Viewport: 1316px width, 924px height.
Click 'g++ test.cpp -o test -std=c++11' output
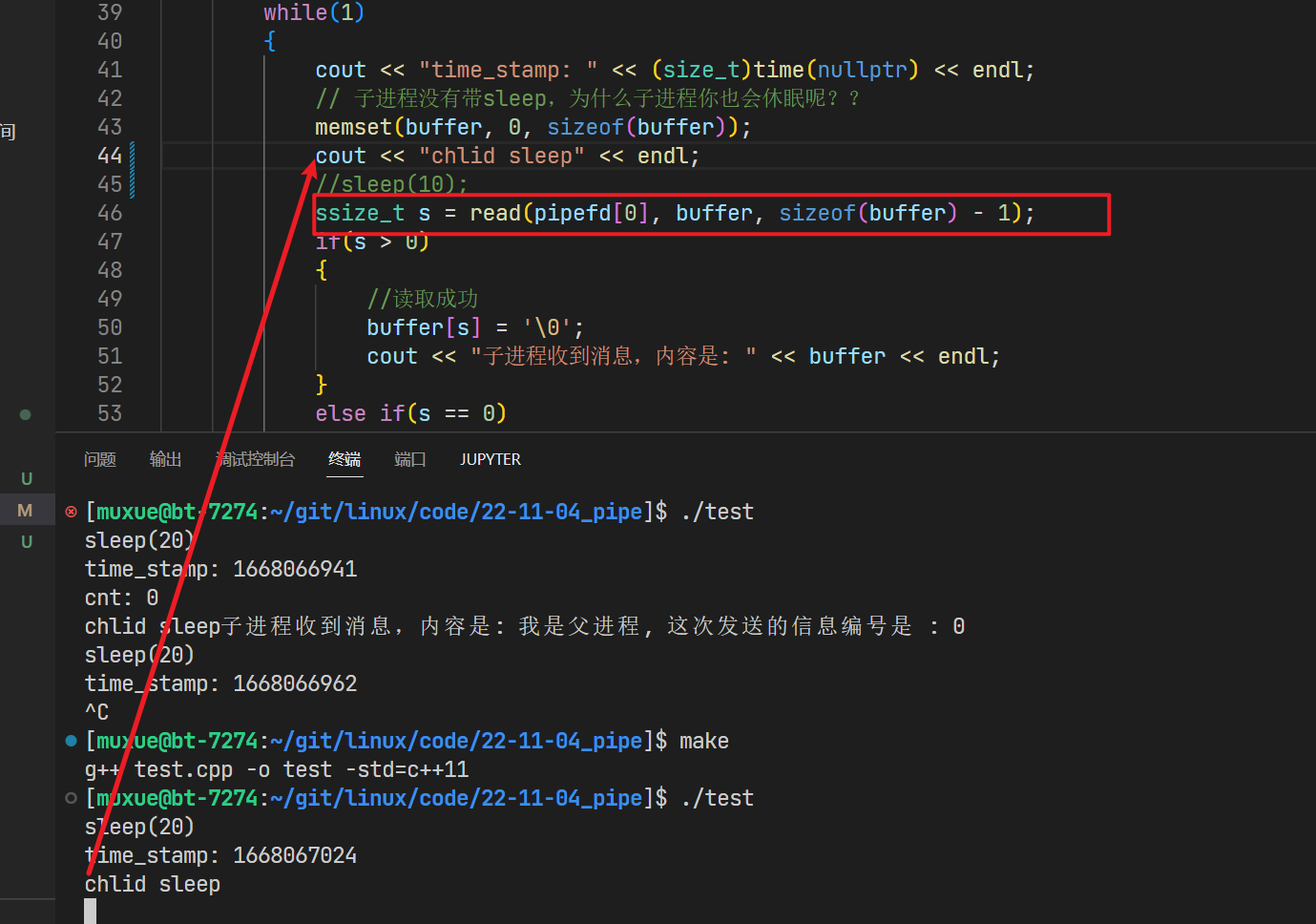coord(277,769)
